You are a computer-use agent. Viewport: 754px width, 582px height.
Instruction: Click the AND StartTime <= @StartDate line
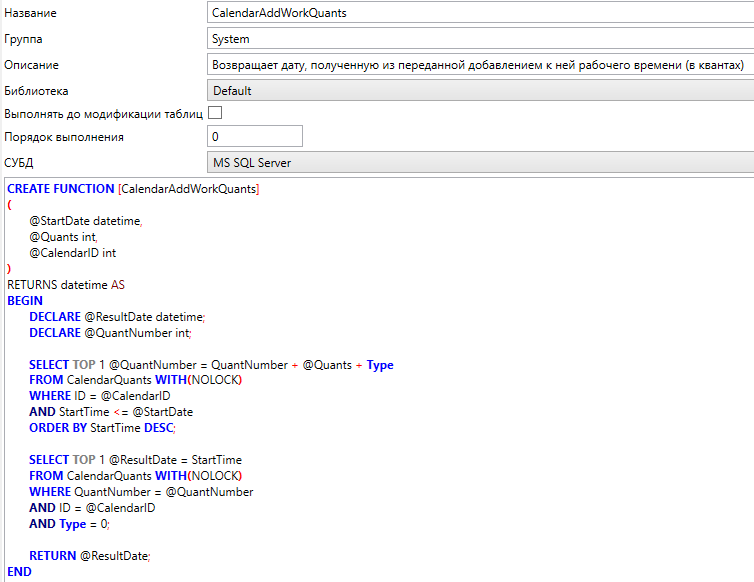[x=111, y=412]
